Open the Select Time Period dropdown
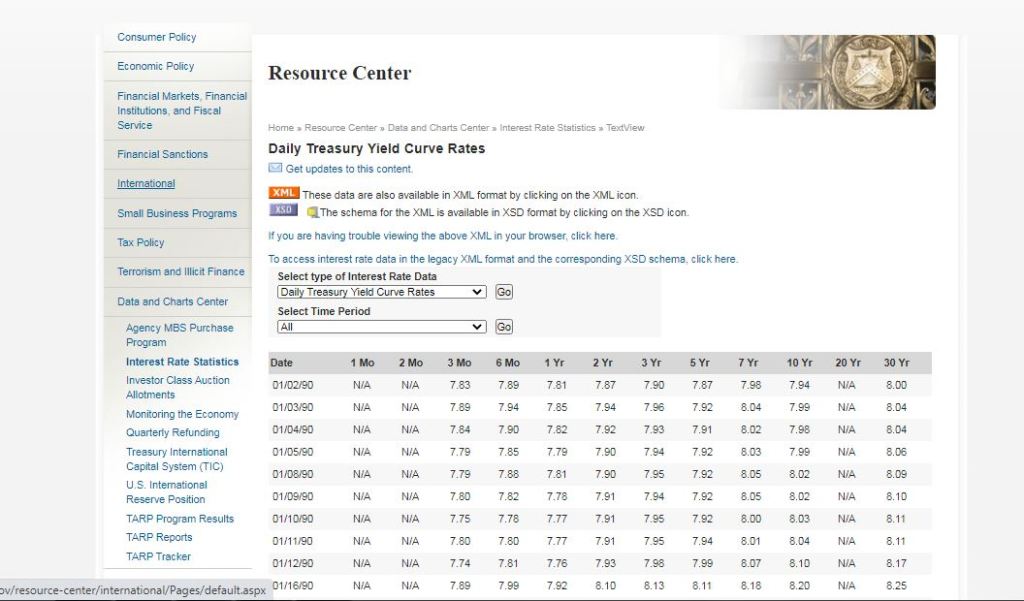This screenshot has width=1024, height=601. [381, 327]
